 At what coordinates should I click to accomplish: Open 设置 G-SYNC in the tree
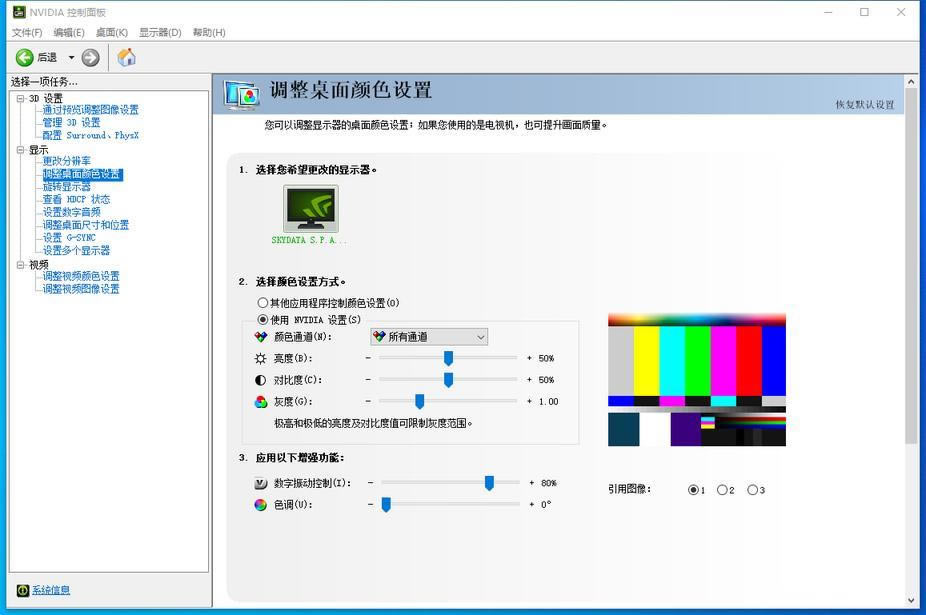coord(69,237)
